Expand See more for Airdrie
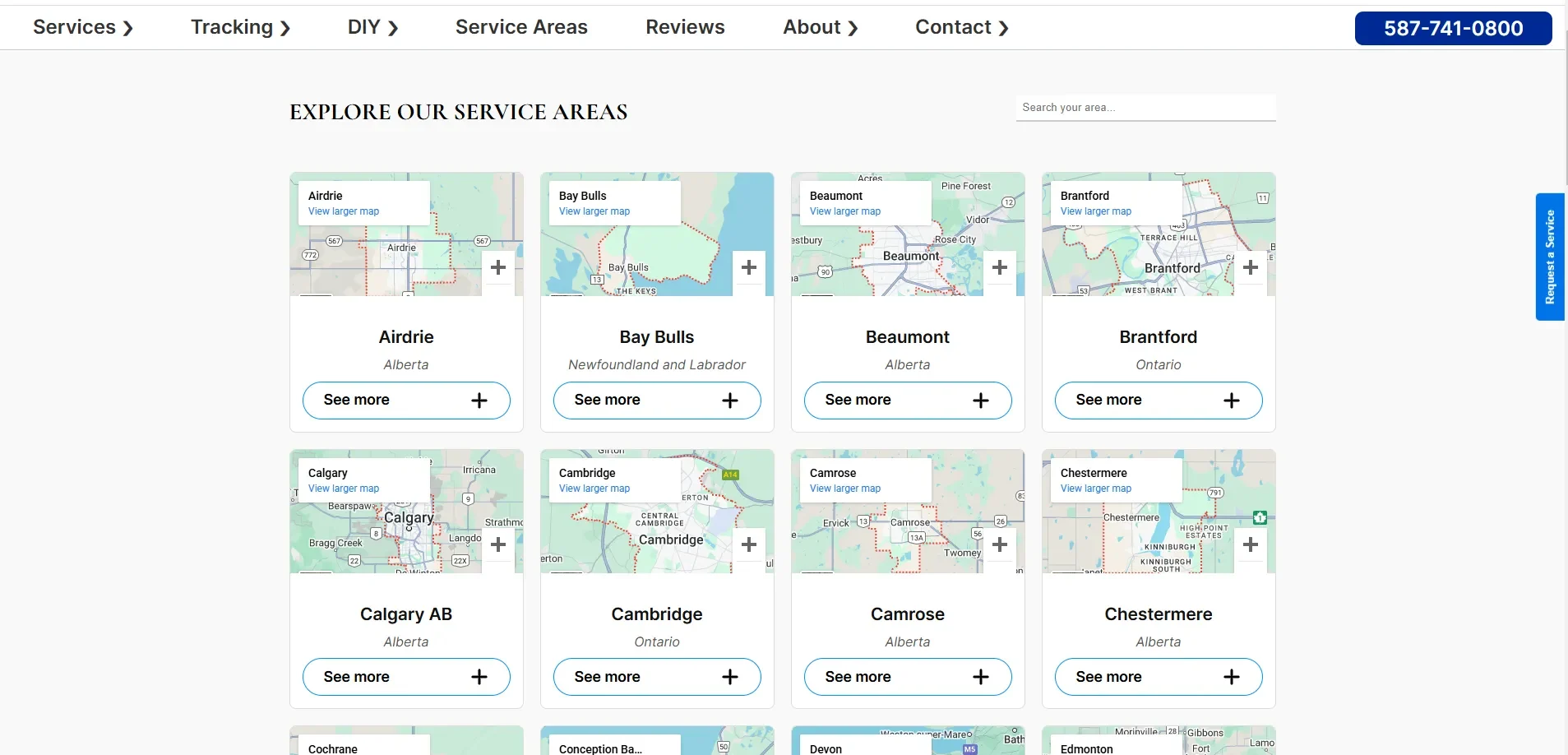Screen dimensions: 1568x755 tap(406, 401)
